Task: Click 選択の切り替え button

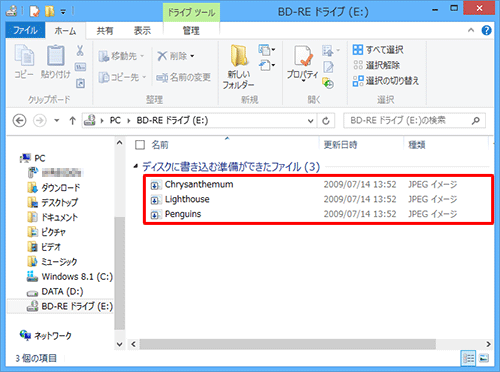Action: pos(386,81)
